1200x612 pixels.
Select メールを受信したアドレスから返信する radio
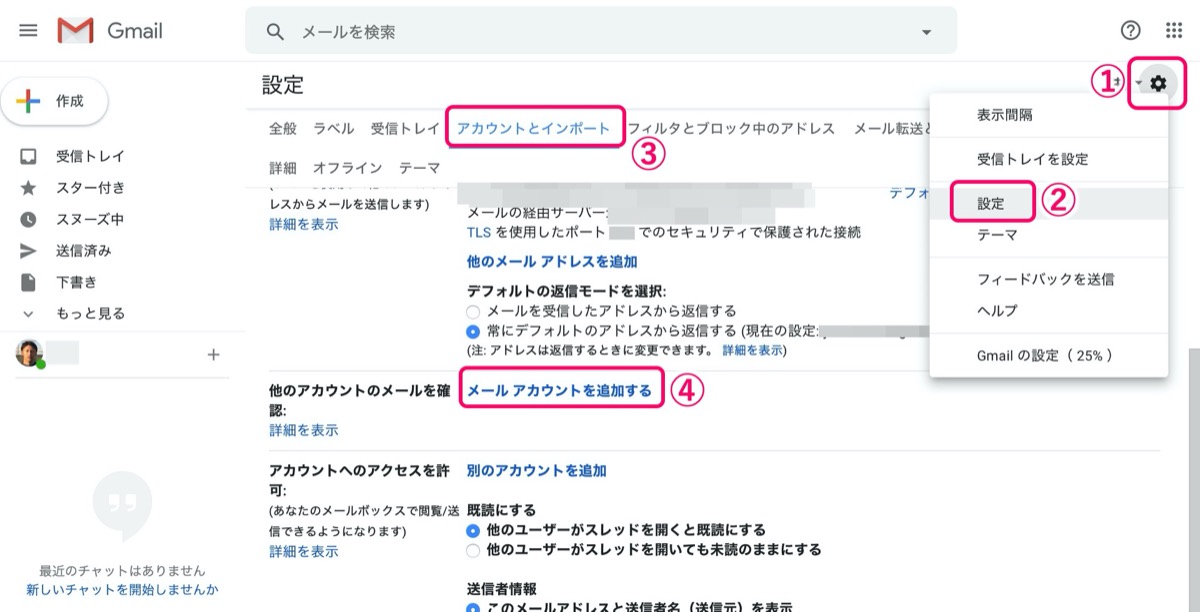click(473, 311)
